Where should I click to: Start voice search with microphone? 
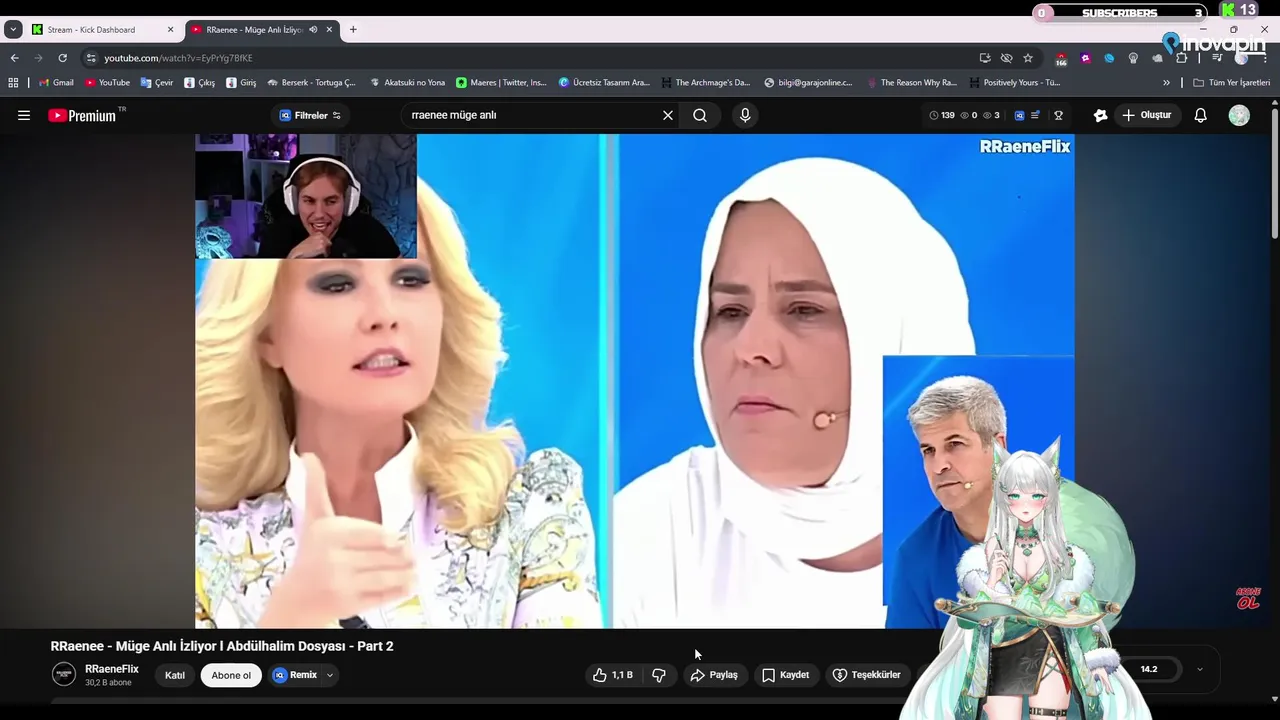[x=745, y=115]
